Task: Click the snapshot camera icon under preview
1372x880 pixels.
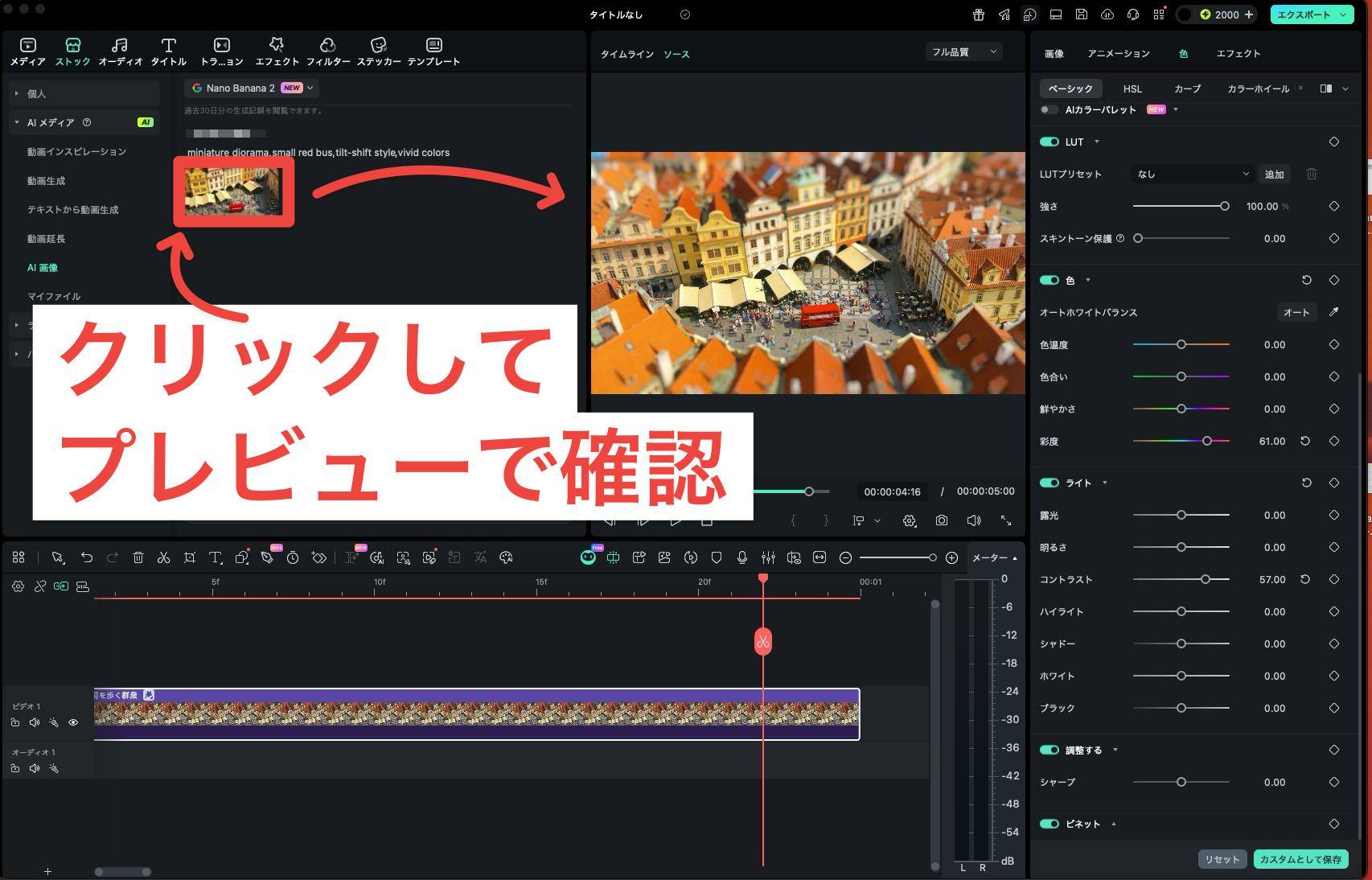Action: (941, 520)
